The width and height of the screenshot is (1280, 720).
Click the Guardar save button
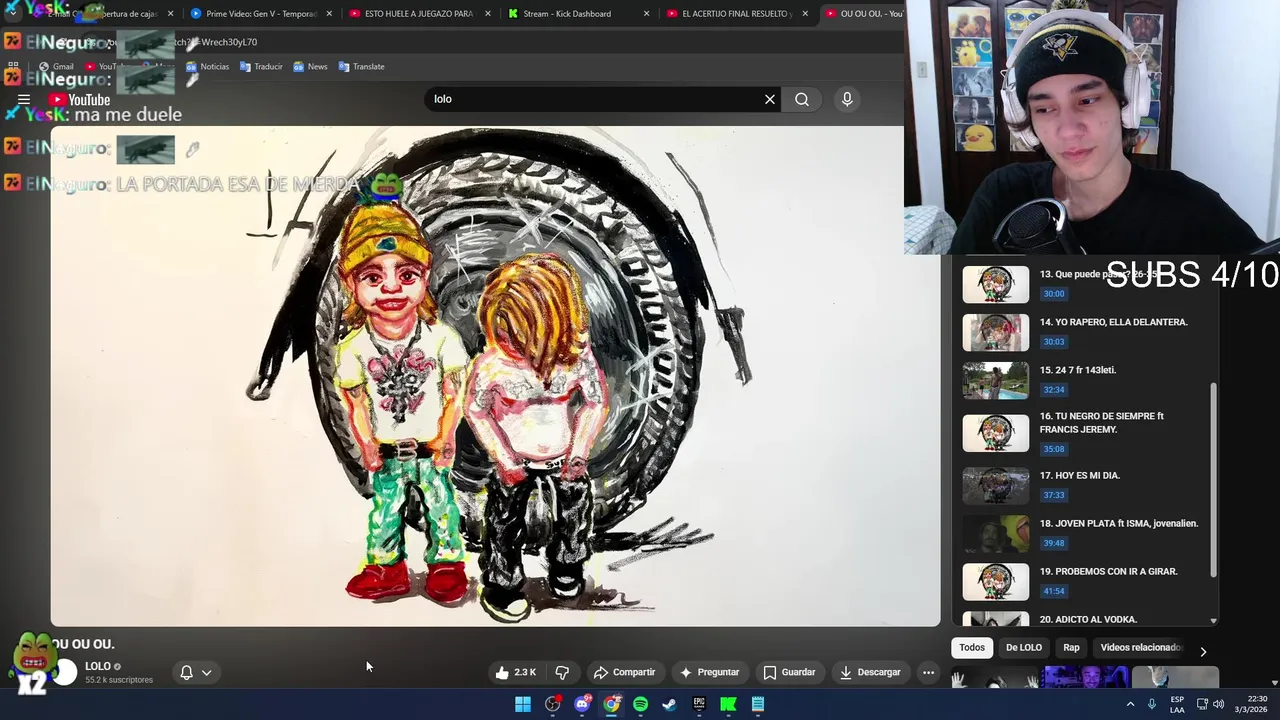click(789, 672)
